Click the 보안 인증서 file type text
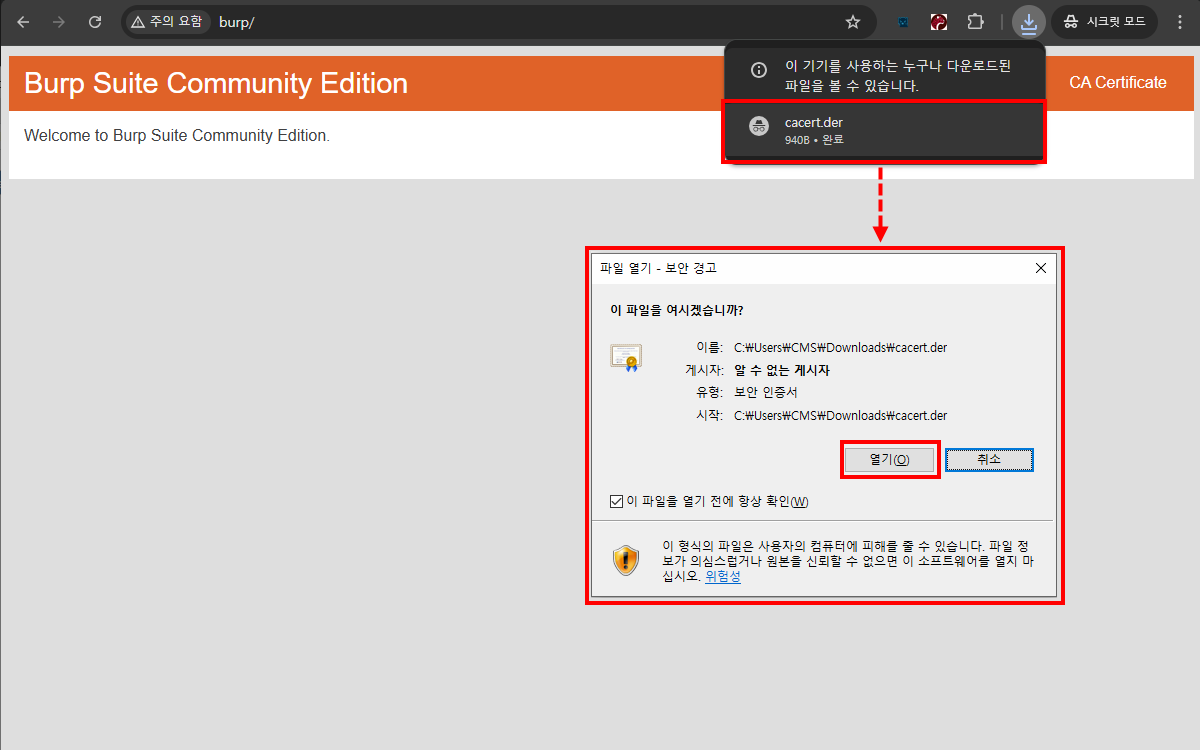This screenshot has height=750, width=1200. click(766, 392)
